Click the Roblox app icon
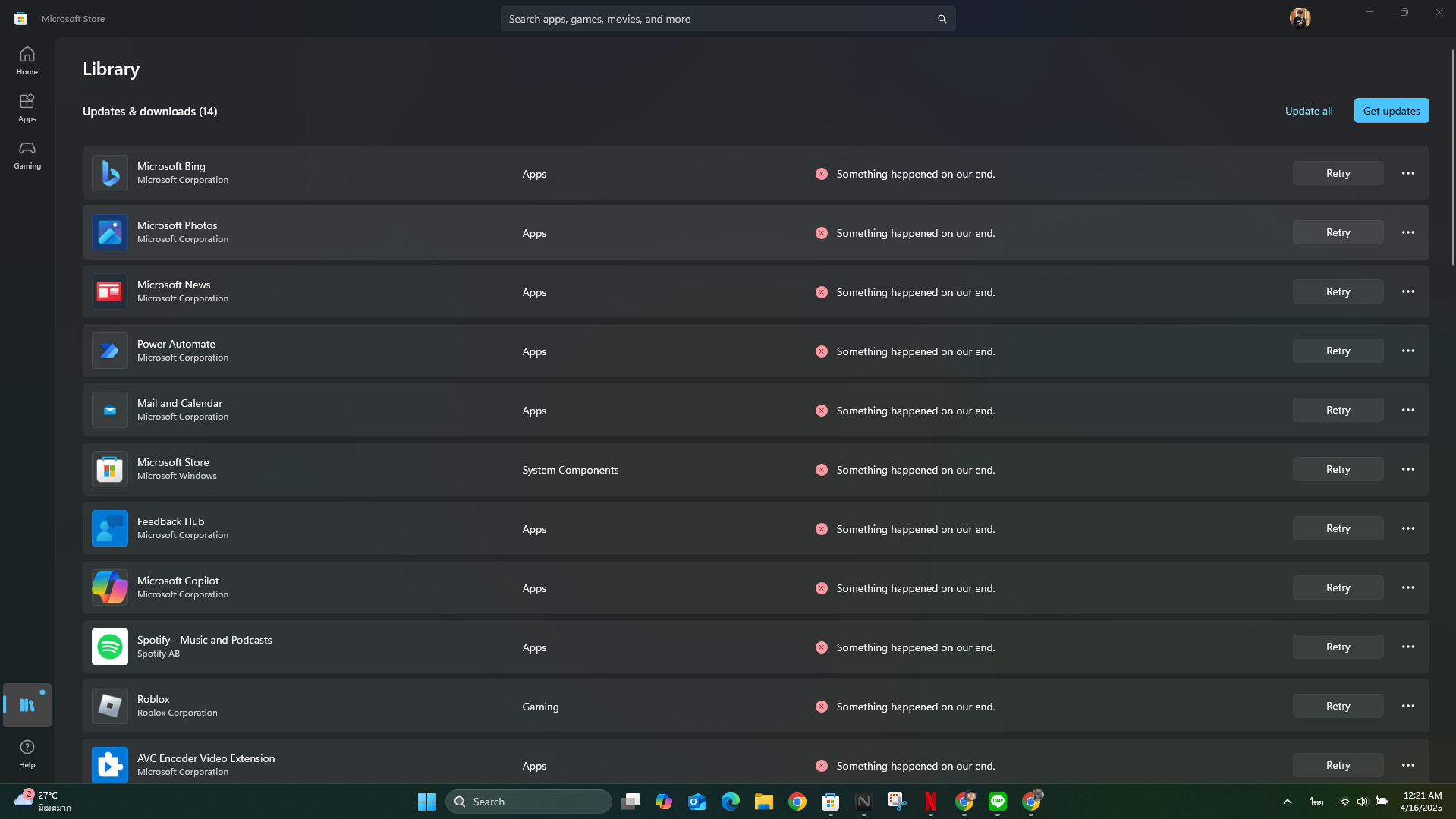The width and height of the screenshot is (1456, 819). pos(110,706)
